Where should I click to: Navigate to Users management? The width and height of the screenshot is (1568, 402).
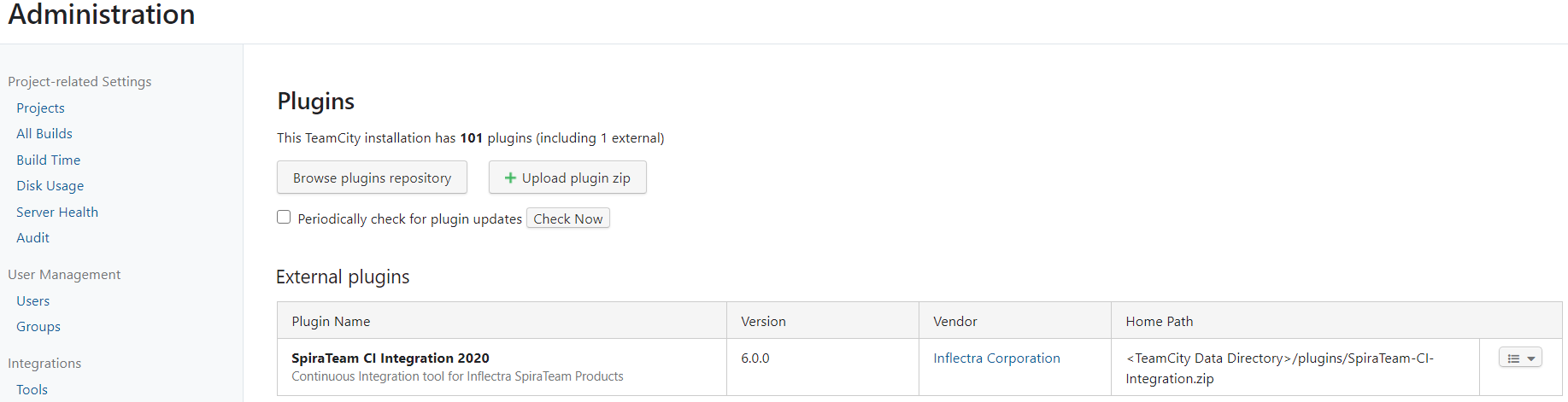33,300
